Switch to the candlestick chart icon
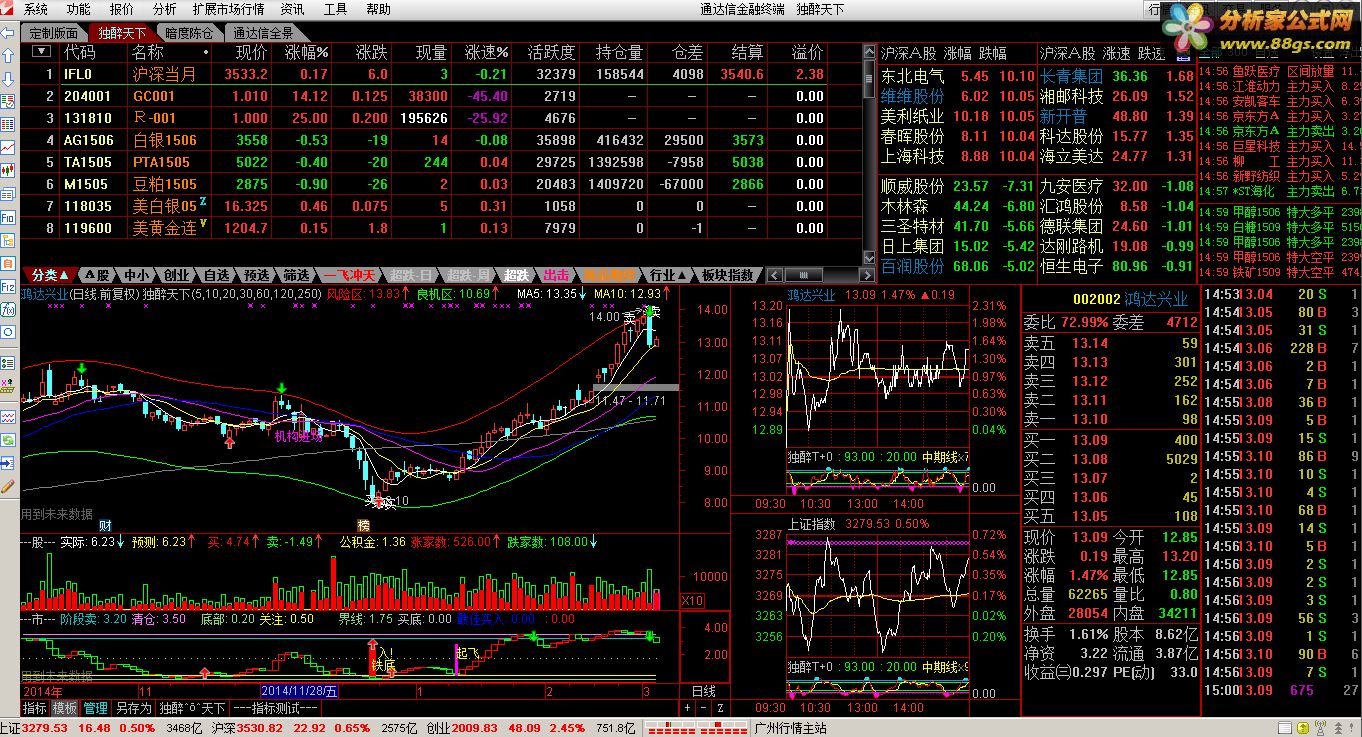 coord(8,170)
